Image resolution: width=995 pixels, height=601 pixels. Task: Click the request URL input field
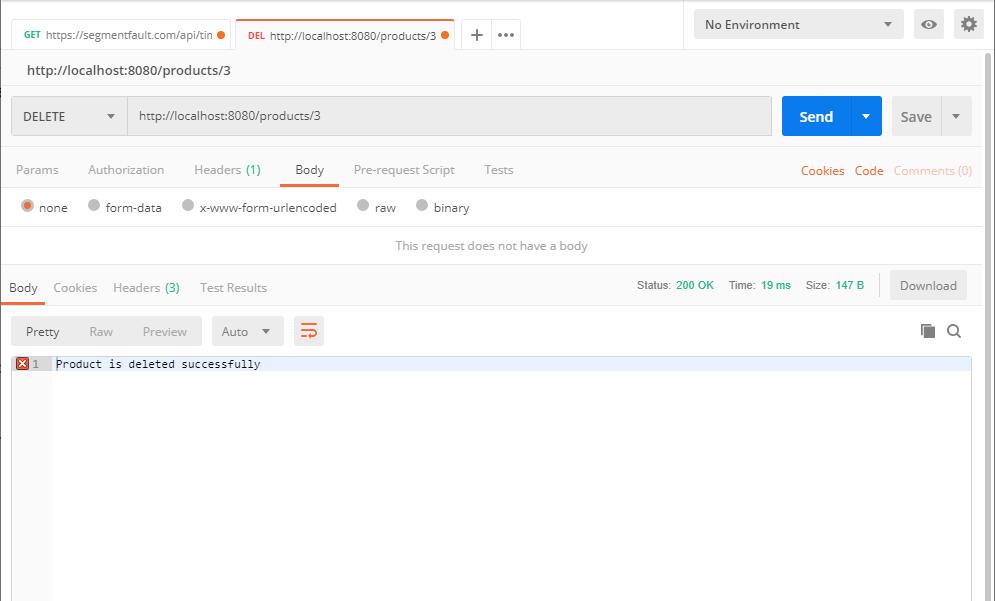[400, 116]
